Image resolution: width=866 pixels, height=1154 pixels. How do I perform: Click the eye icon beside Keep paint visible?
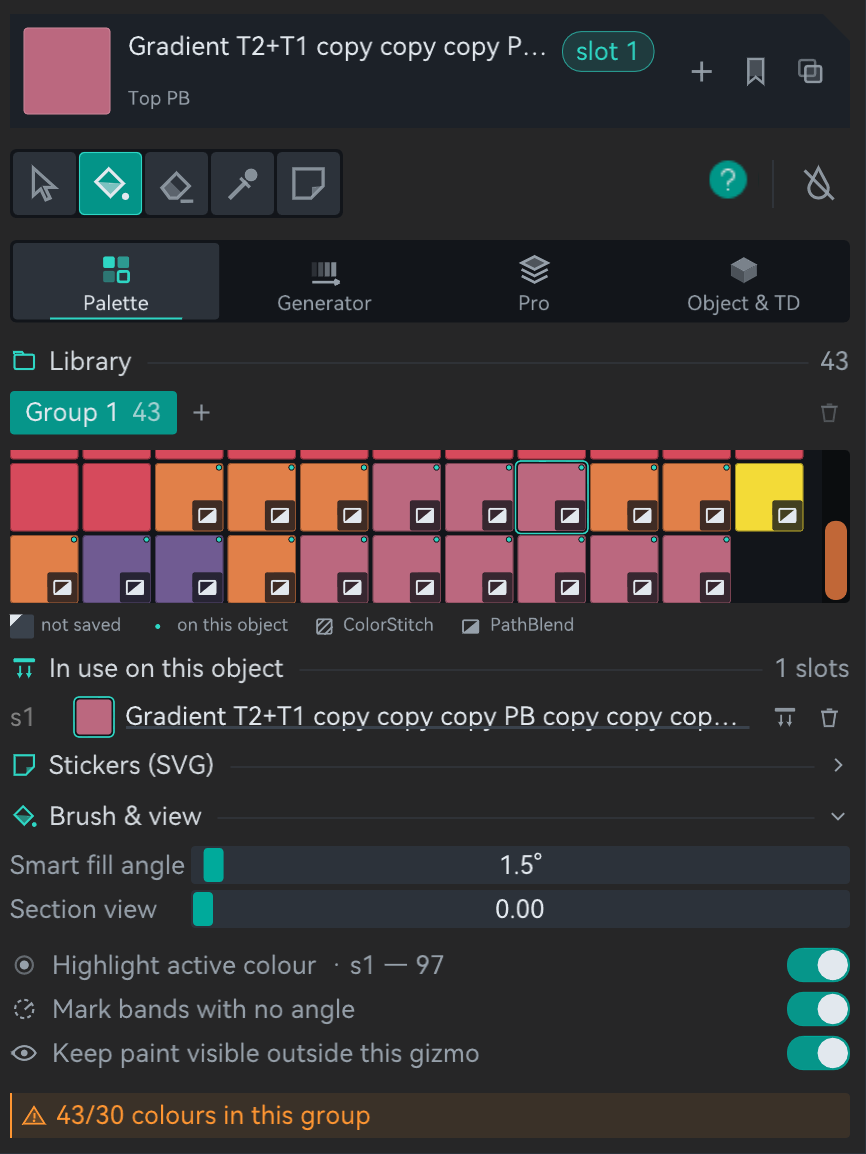coord(24,1053)
